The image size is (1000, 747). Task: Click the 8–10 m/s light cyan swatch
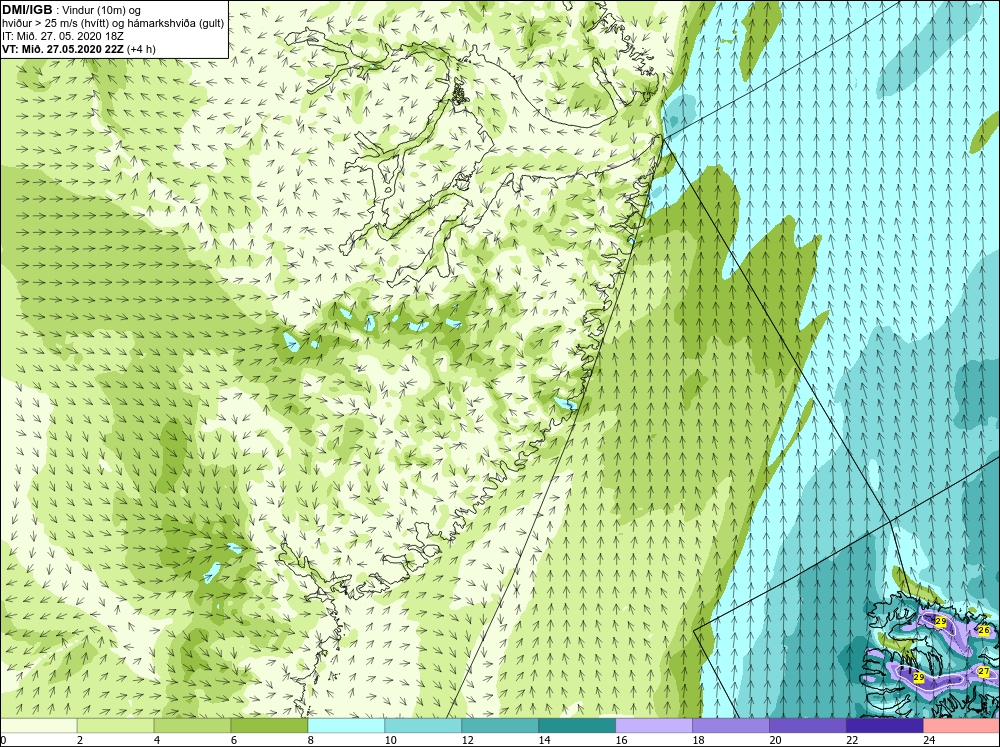346,725
